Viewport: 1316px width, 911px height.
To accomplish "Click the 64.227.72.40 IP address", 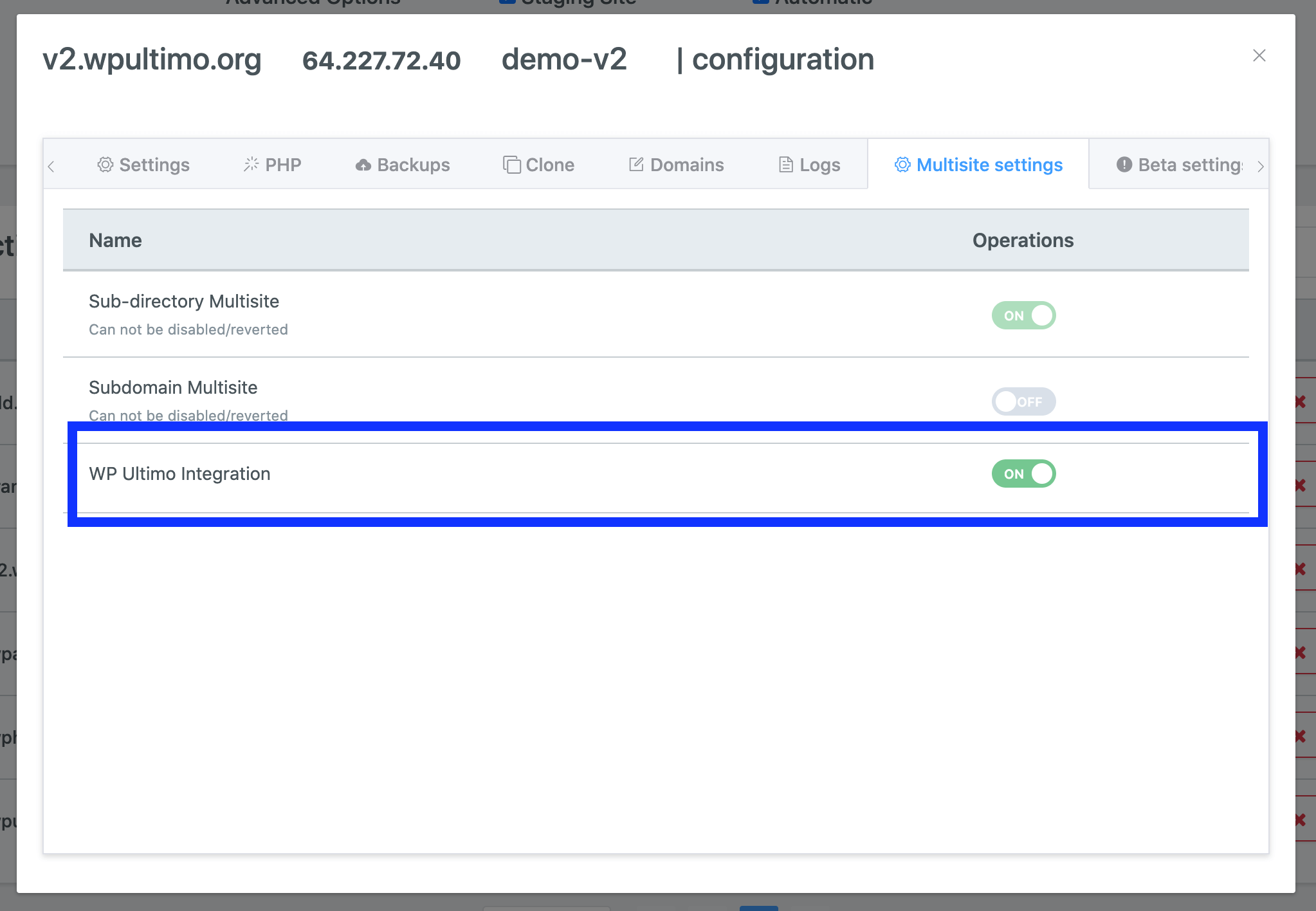I will (381, 60).
